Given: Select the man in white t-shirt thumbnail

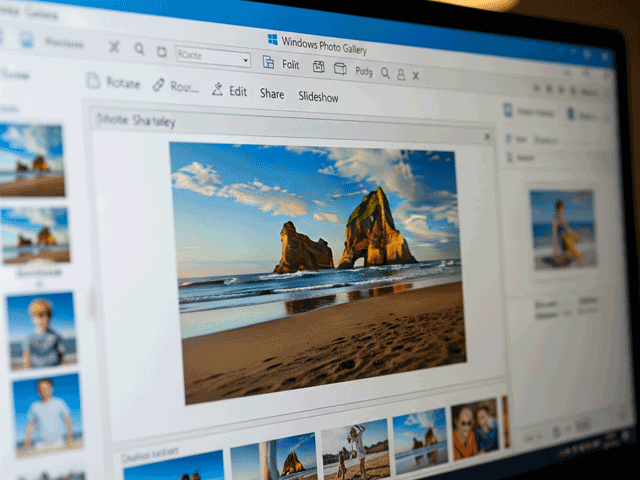Looking at the screenshot, I should 48,416.
